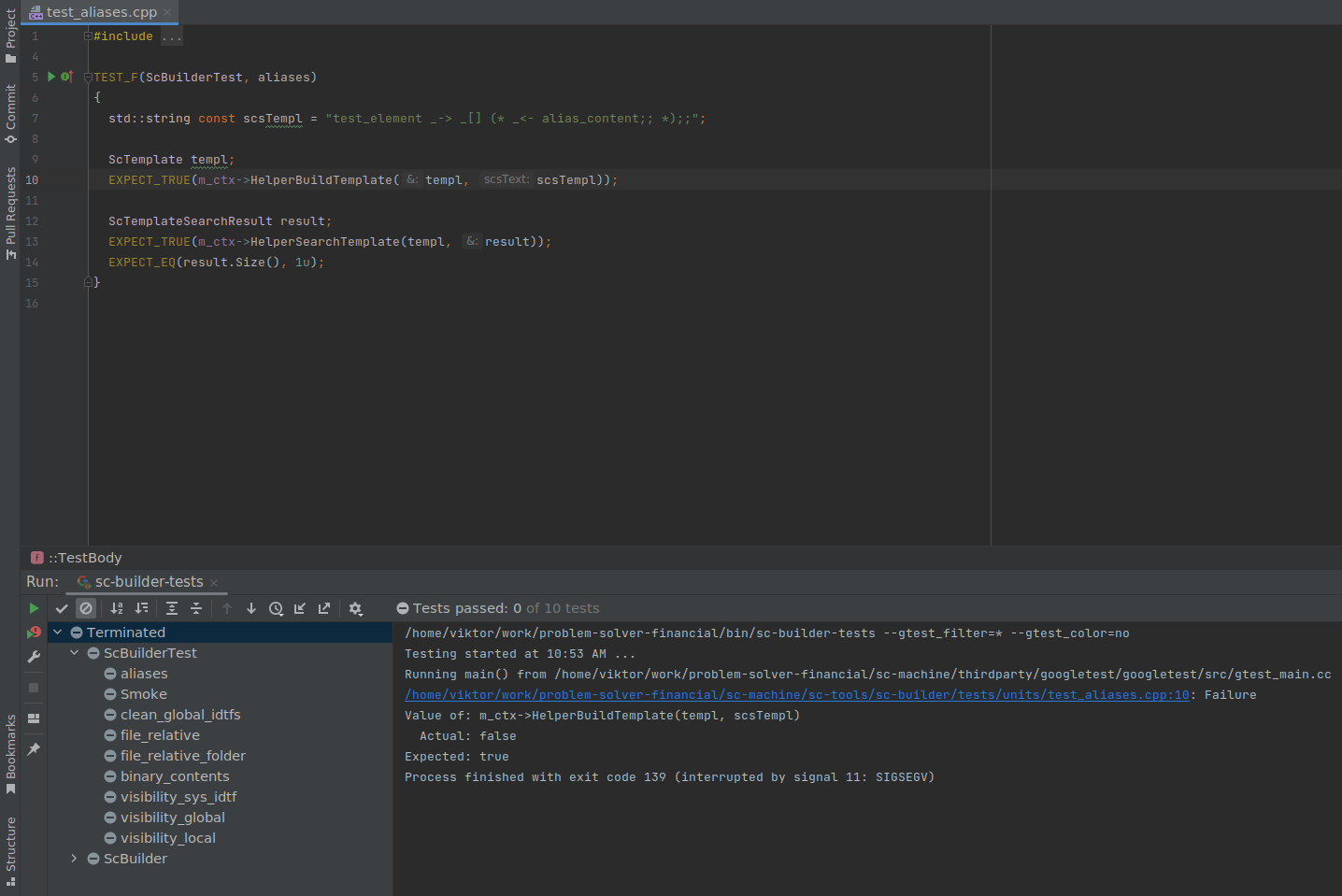
Task: Close the sc-builder-tests run tab
Action: [x=214, y=582]
